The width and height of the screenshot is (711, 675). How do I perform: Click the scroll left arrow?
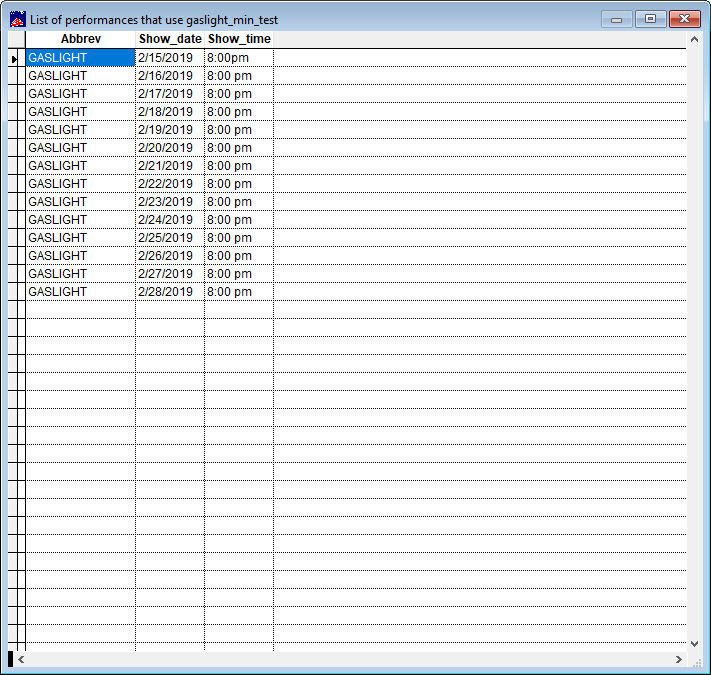coord(21,659)
